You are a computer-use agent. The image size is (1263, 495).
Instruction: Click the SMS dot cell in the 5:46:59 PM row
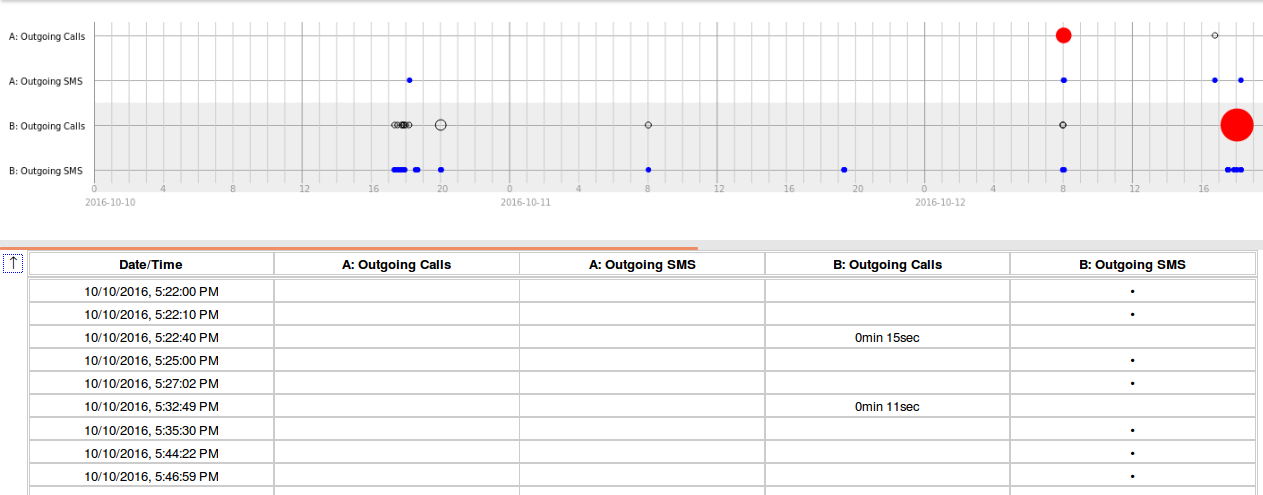point(1132,476)
